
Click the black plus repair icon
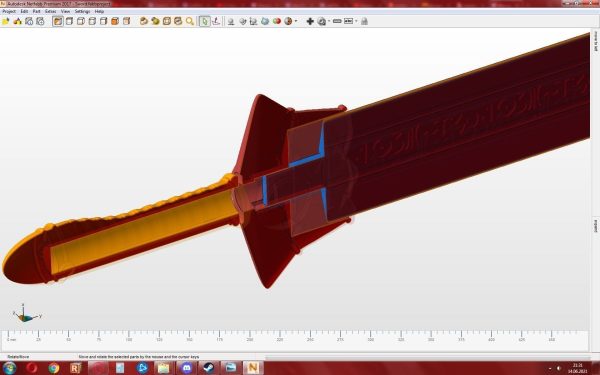point(310,21)
